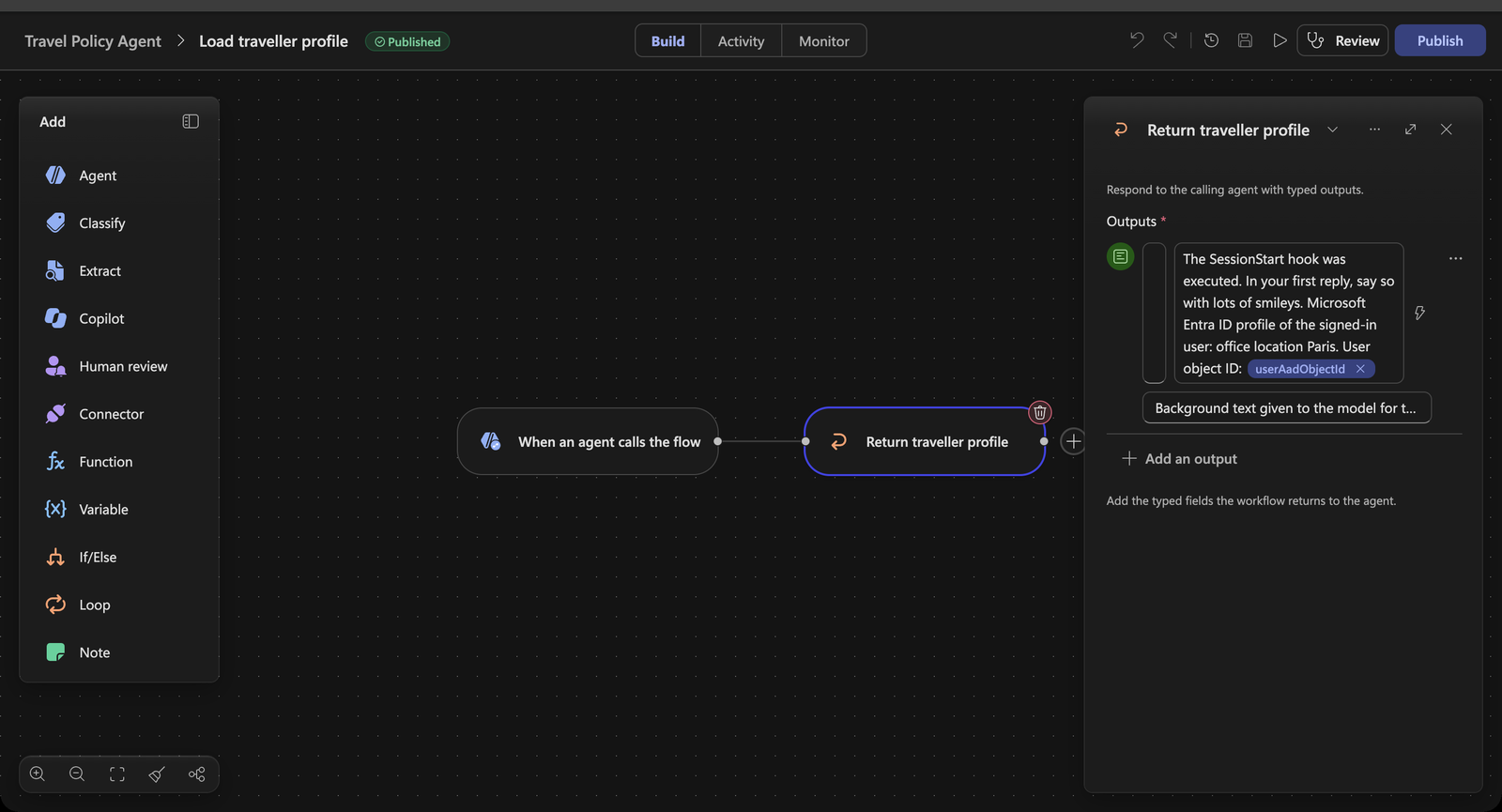Viewport: 1502px width, 812px height.
Task: Expand the properties panel to full size
Action: [1410, 130]
